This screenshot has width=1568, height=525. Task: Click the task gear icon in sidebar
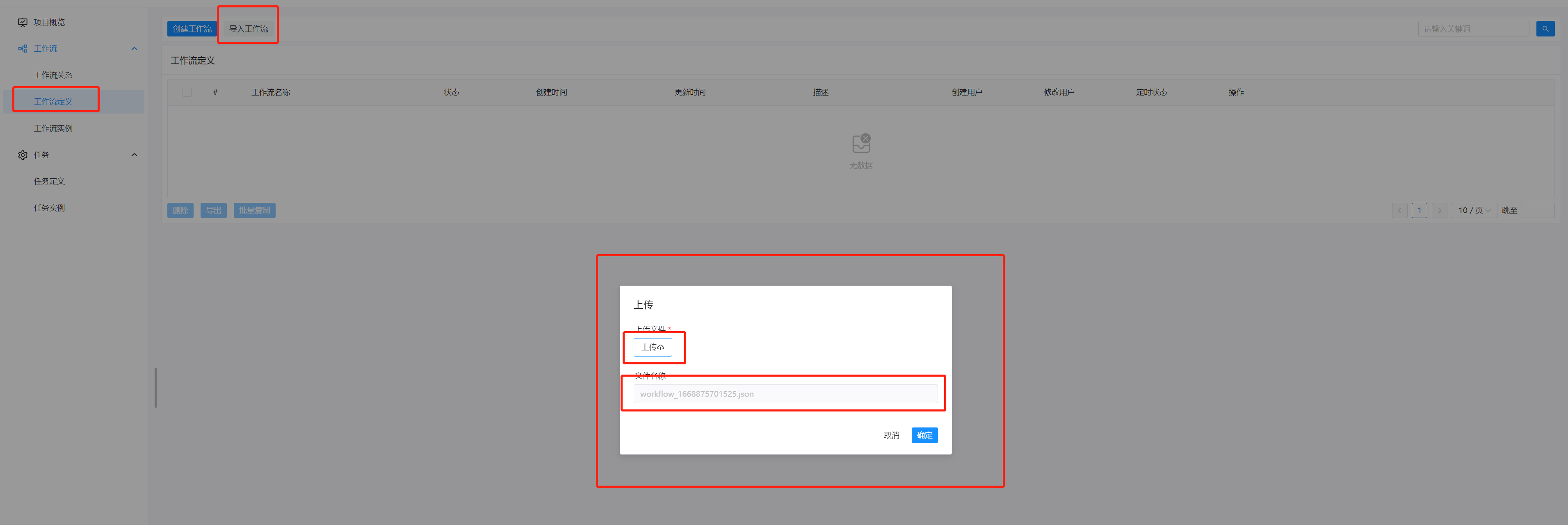point(23,155)
